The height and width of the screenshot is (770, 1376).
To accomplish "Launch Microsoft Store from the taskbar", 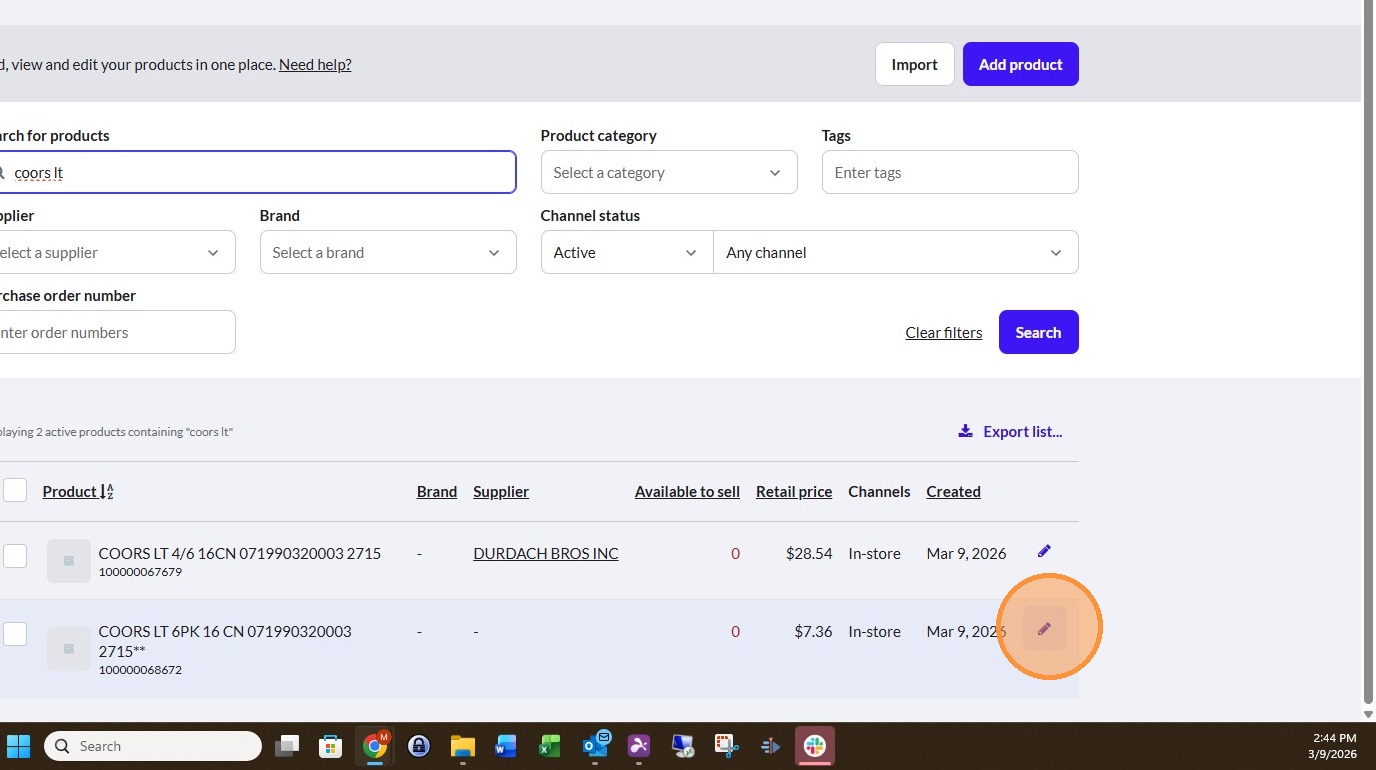I will pyautogui.click(x=331, y=746).
